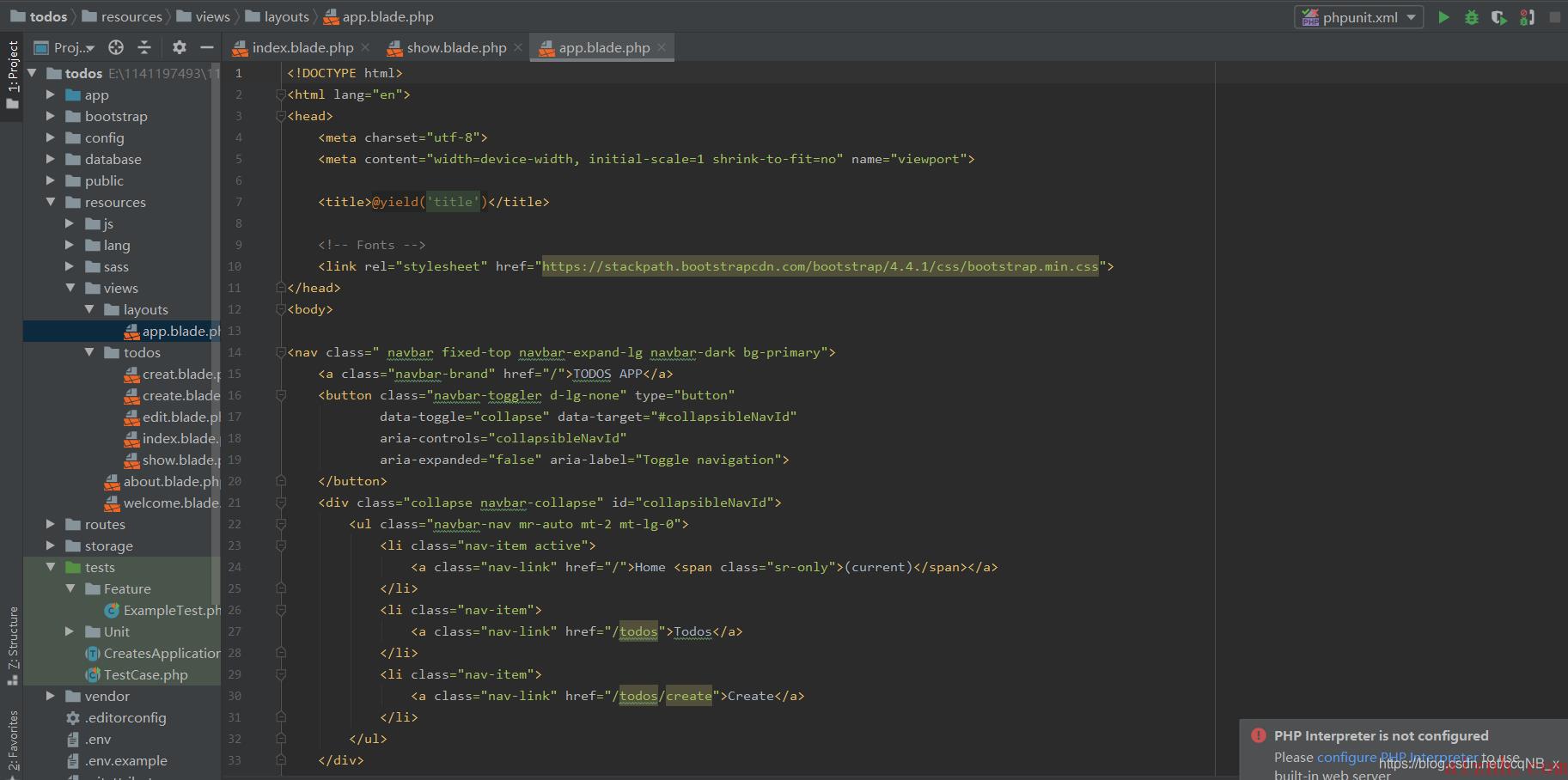
Task: Expand the Unit folder
Action: 70,631
